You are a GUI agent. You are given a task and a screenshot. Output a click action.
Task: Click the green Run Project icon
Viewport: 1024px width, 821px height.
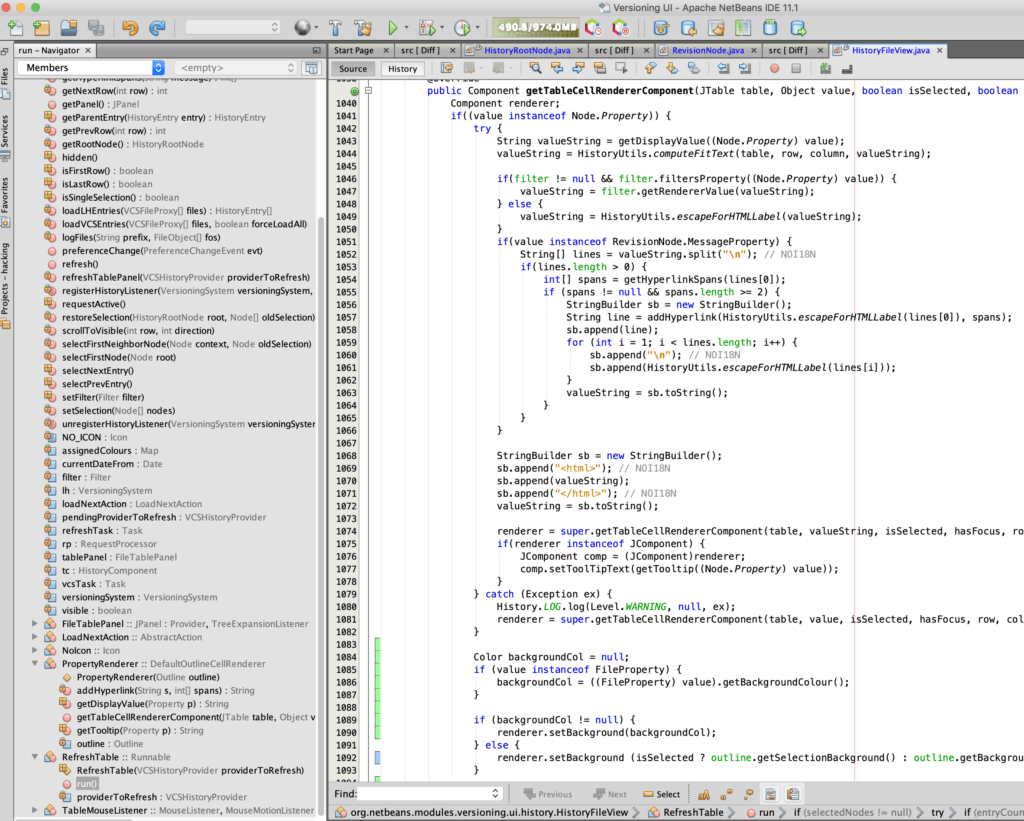[x=393, y=28]
